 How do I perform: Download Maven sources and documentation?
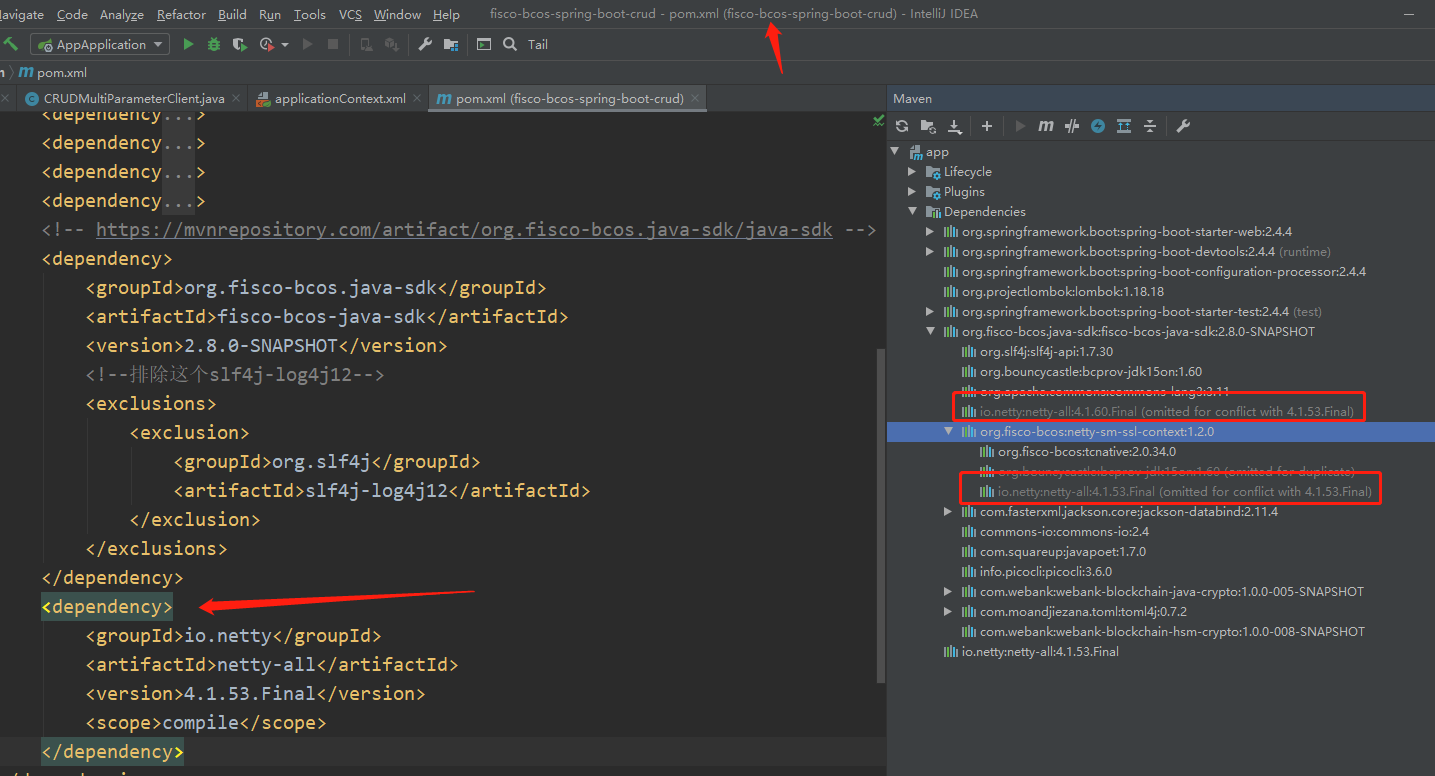pyautogui.click(x=954, y=126)
